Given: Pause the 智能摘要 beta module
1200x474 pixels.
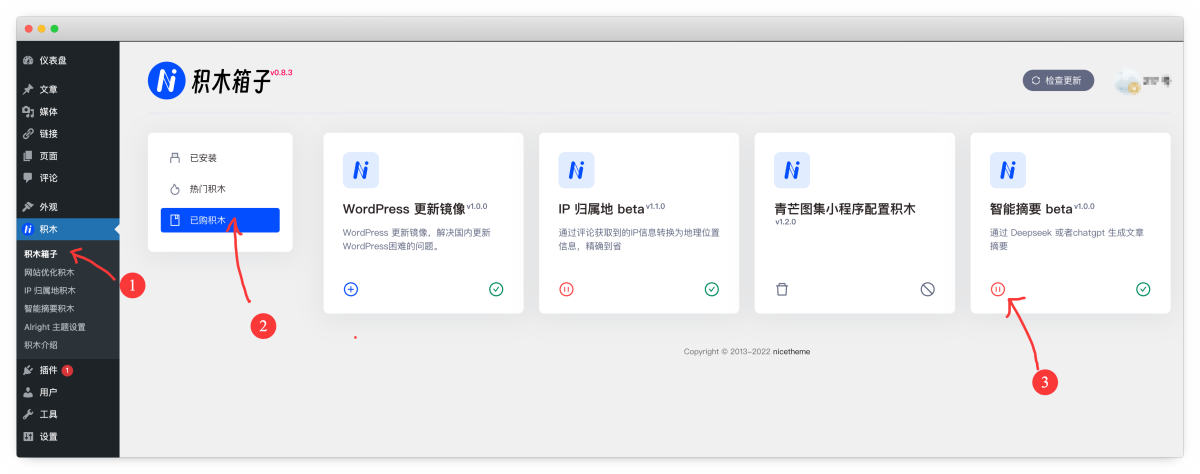Looking at the screenshot, I should [x=997, y=289].
